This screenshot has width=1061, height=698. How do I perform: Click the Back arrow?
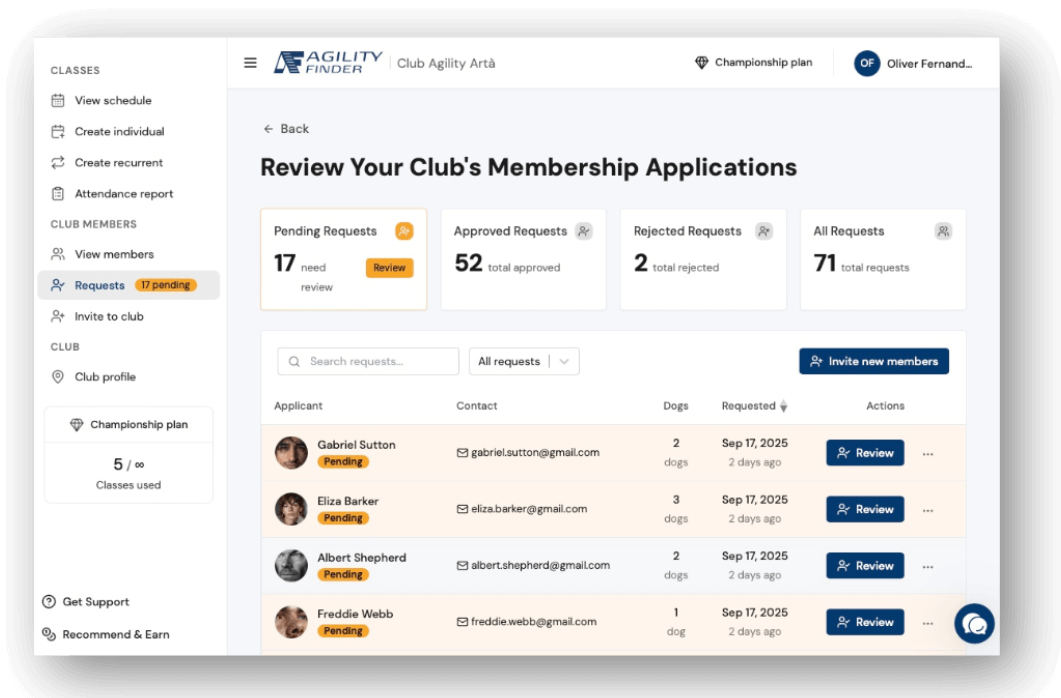pyautogui.click(x=268, y=129)
